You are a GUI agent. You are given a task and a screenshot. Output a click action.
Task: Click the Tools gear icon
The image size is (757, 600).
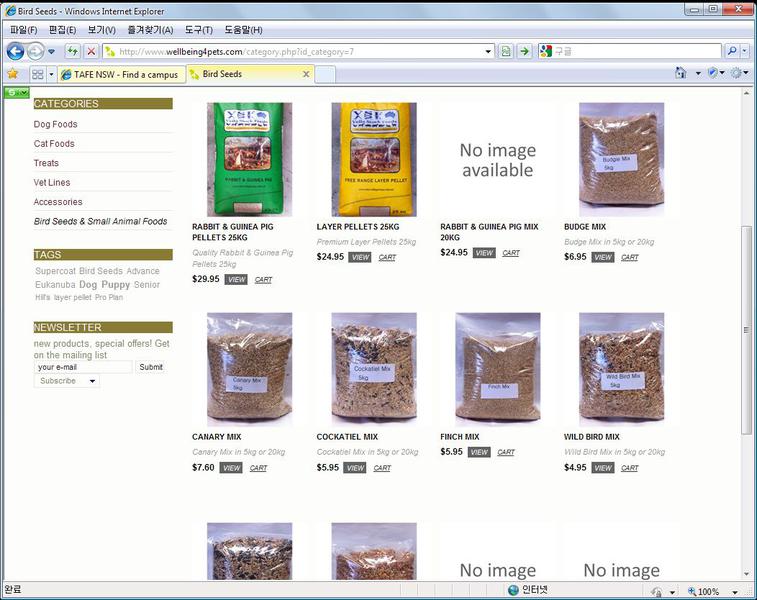[736, 73]
